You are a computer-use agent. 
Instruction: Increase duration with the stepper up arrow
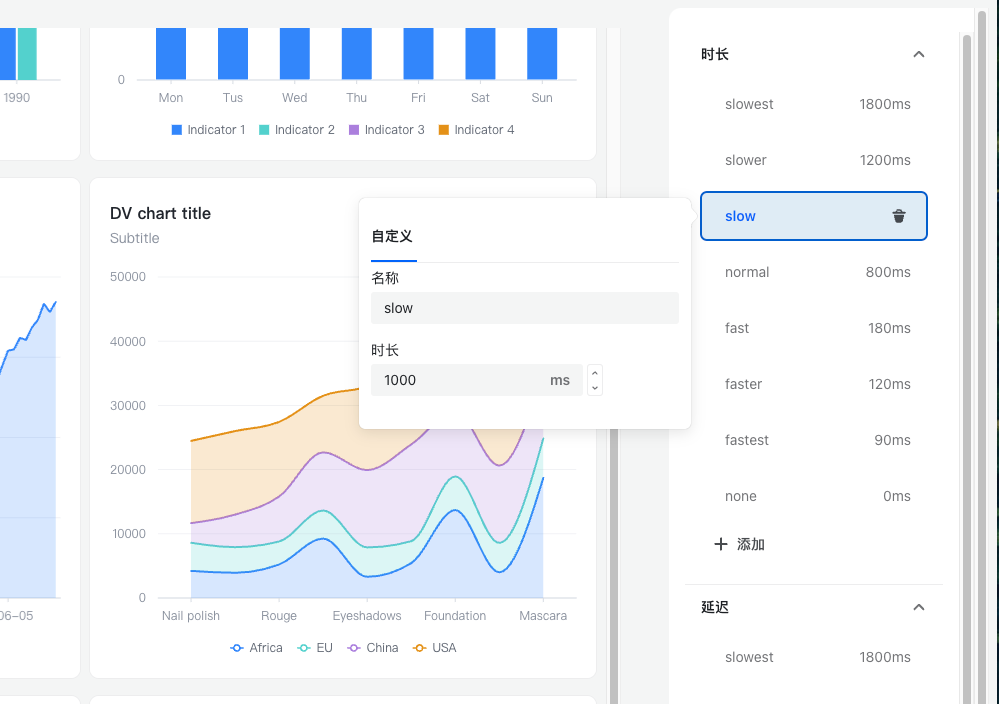[595, 373]
